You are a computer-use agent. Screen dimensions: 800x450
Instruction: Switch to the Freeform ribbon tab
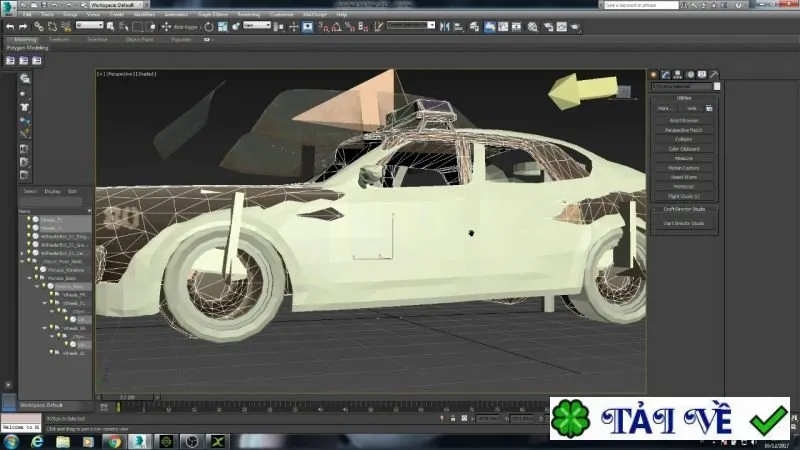tap(59, 39)
